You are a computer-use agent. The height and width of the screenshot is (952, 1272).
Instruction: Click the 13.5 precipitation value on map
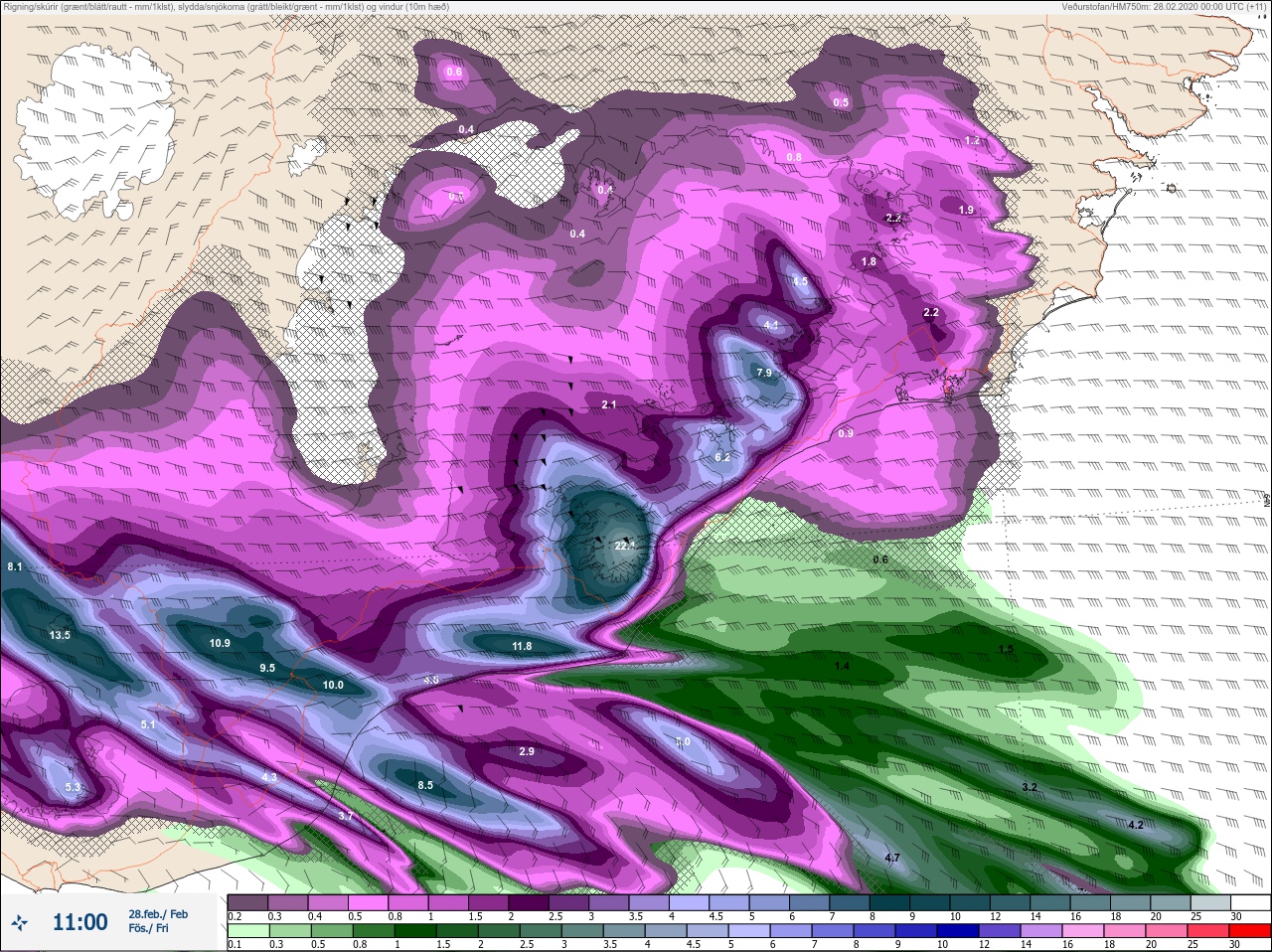click(60, 635)
